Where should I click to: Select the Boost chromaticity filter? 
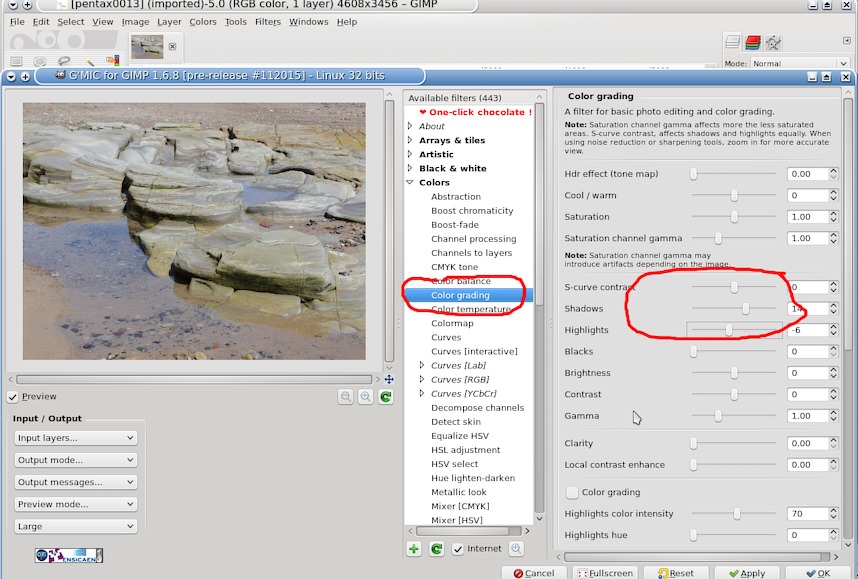(x=472, y=211)
